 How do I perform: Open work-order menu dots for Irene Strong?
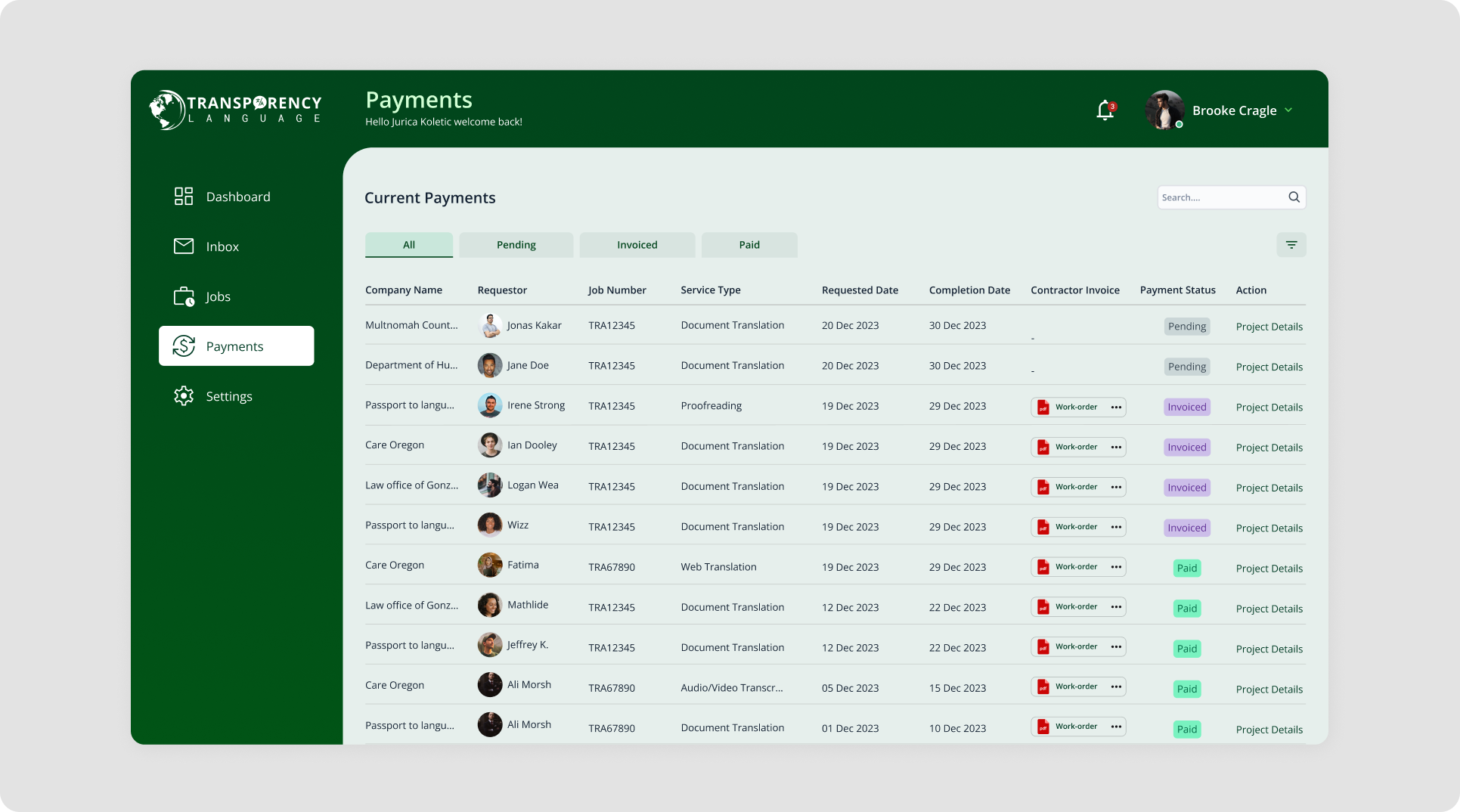click(x=1116, y=408)
